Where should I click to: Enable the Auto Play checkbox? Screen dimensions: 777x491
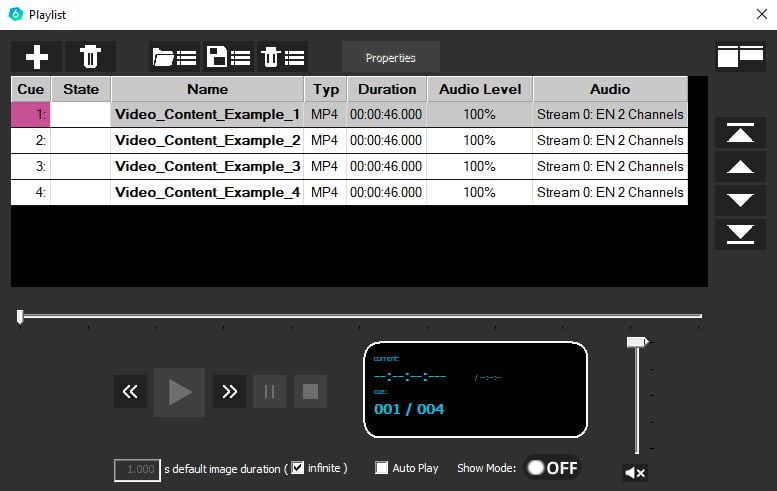381,468
